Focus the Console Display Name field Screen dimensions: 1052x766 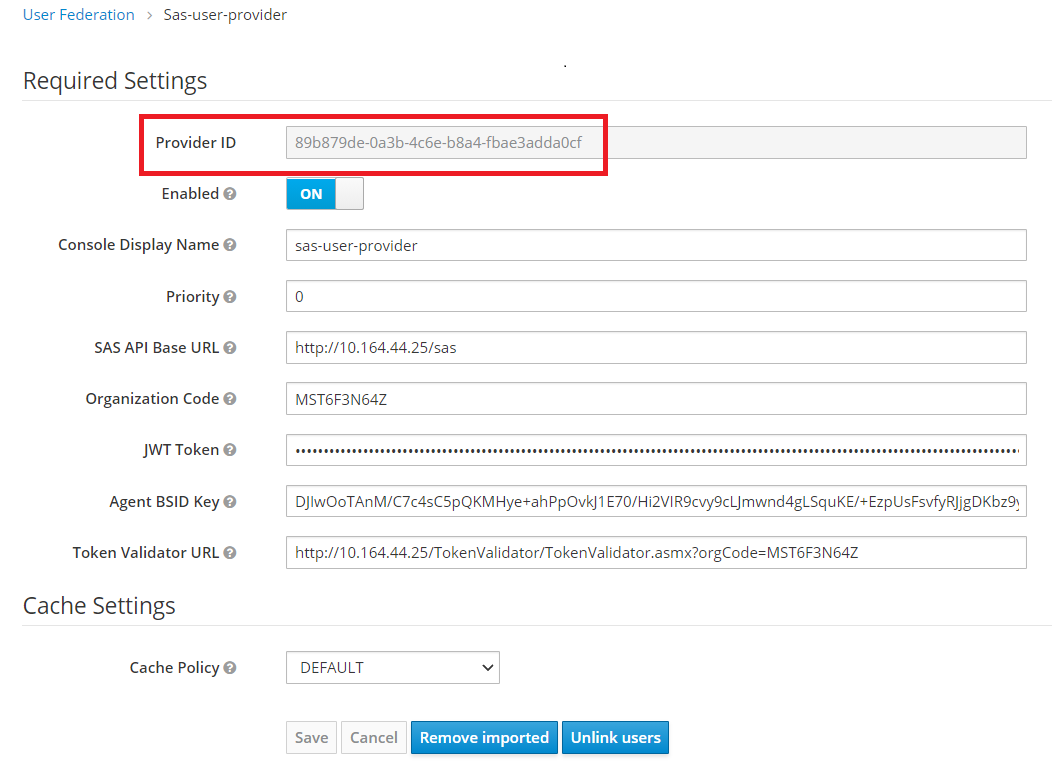(x=655, y=245)
